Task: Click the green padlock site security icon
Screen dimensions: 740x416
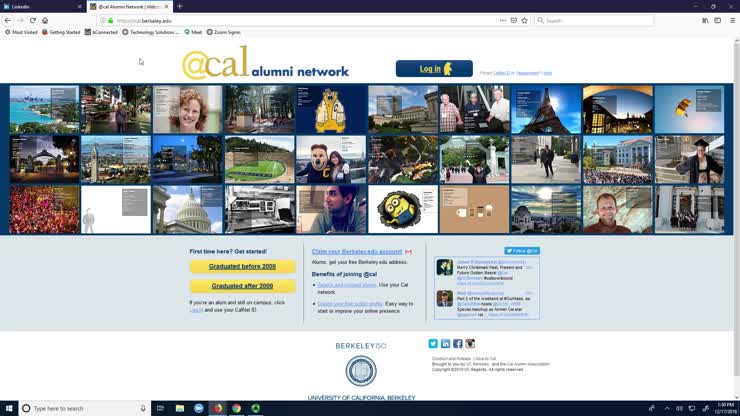Action: [110, 21]
